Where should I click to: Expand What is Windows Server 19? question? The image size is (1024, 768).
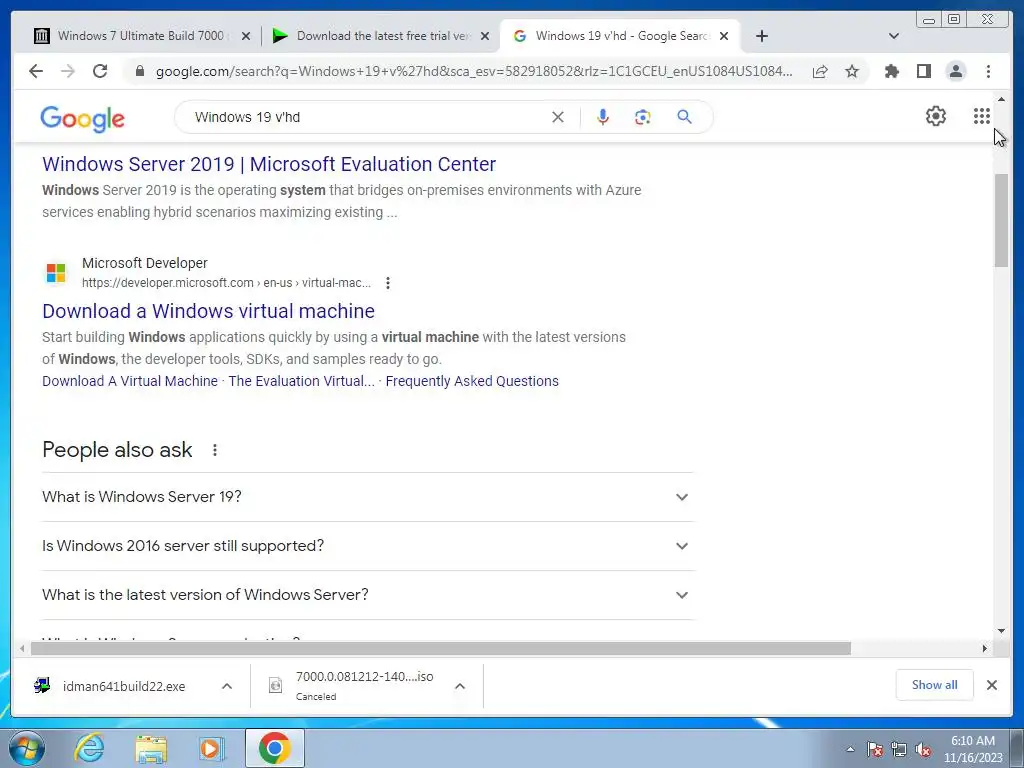tap(368, 497)
